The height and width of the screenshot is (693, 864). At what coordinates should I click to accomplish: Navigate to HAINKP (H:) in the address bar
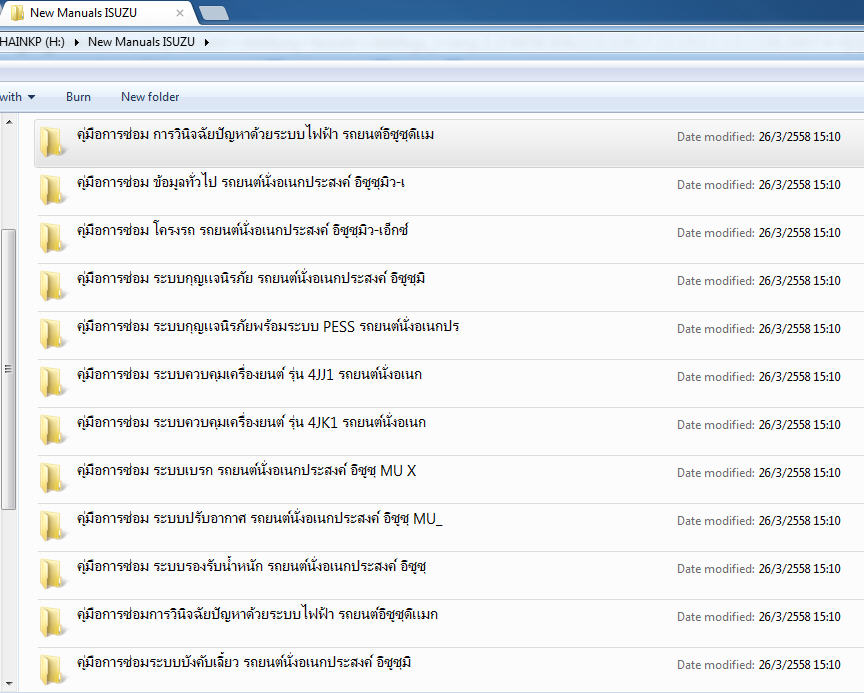point(33,42)
